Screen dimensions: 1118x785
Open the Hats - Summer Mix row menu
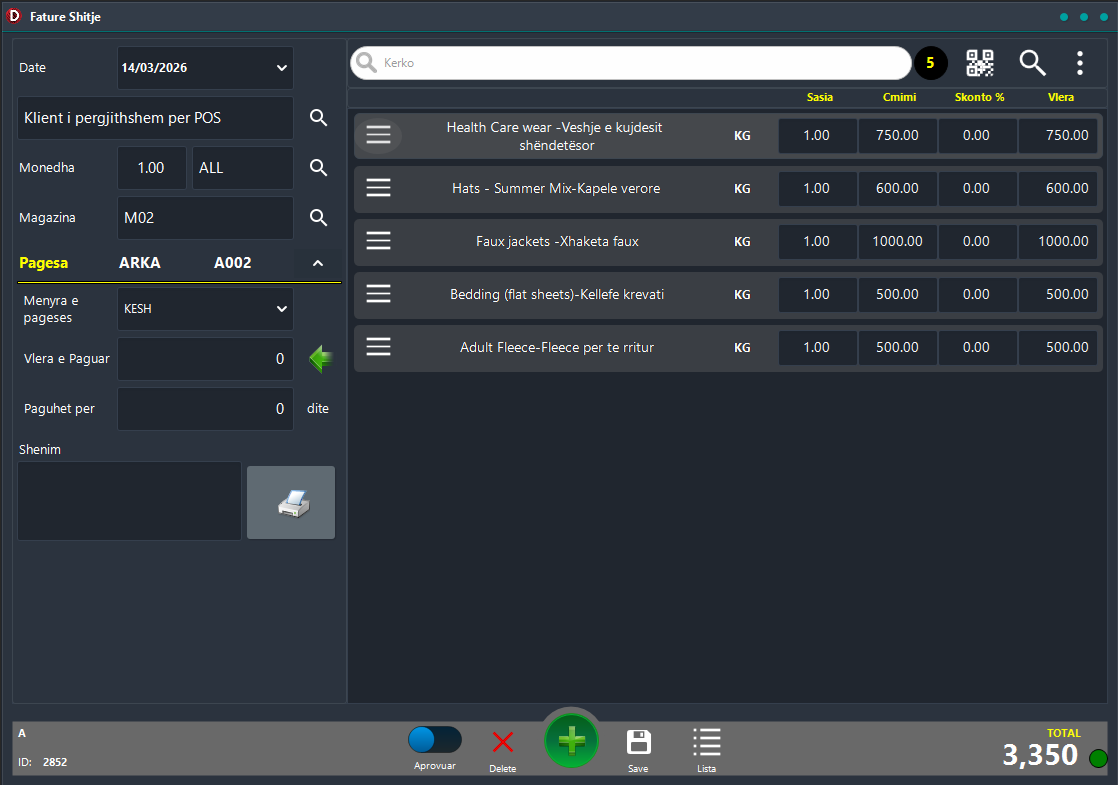click(x=378, y=188)
